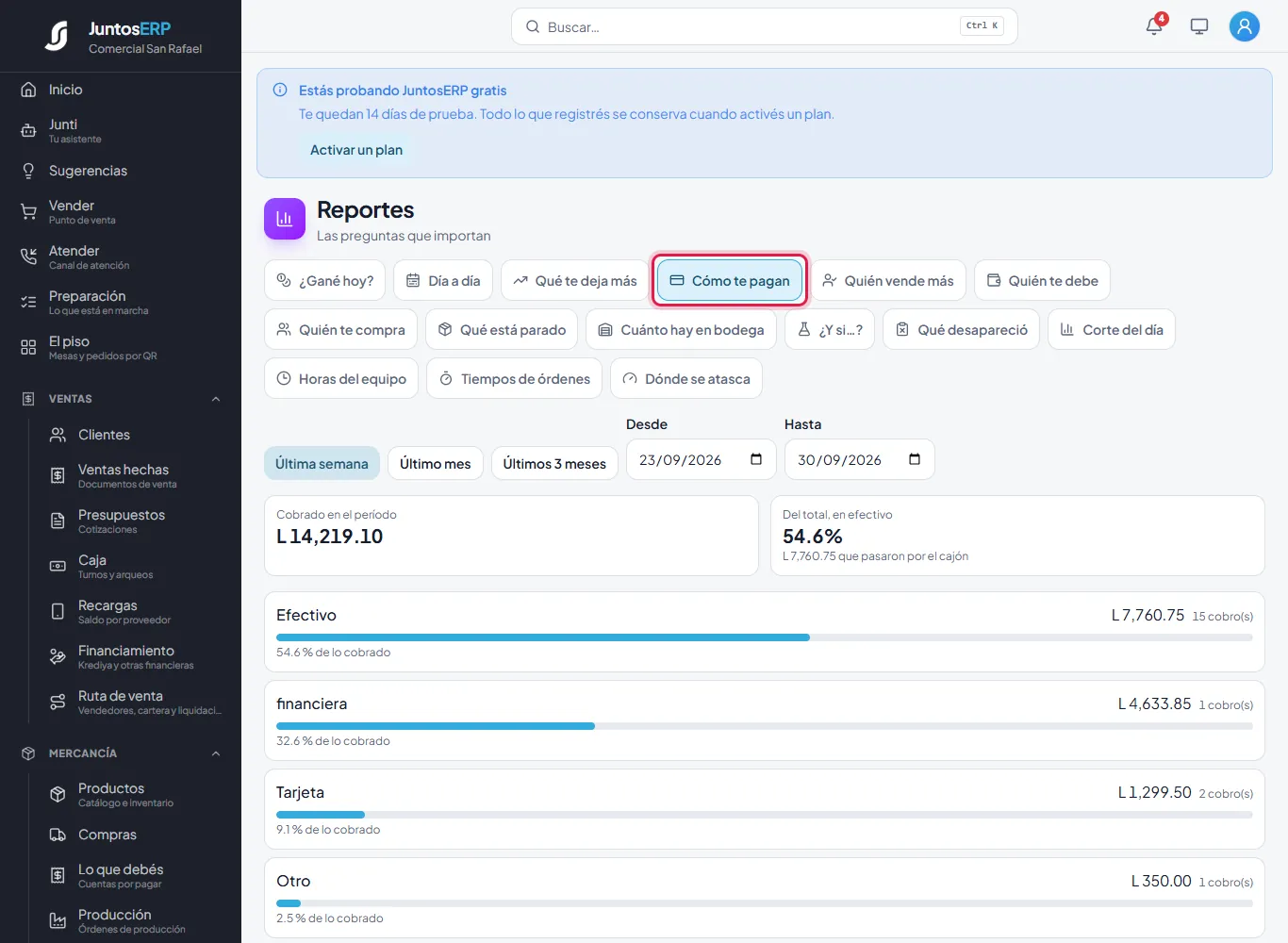
Task: Click the Compras truck icon
Action: pyautogui.click(x=58, y=835)
